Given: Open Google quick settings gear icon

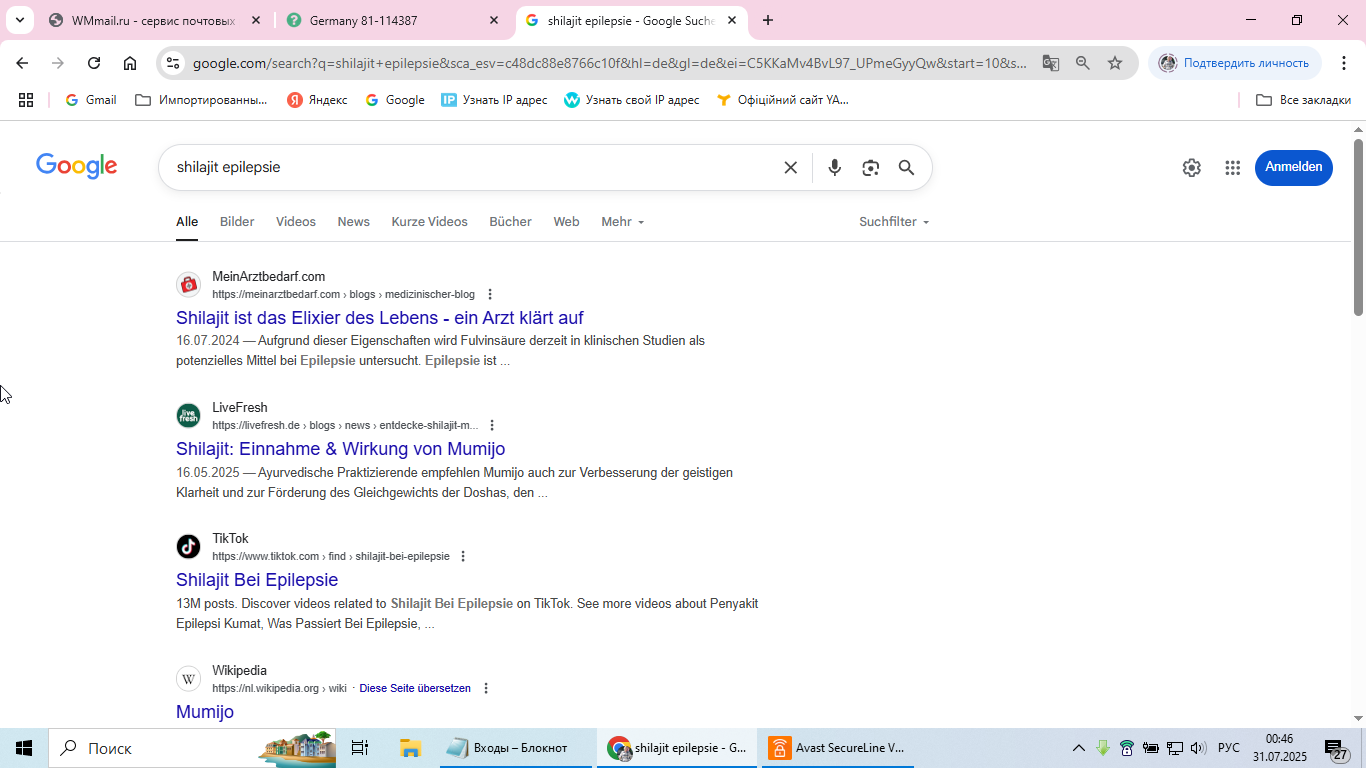Looking at the screenshot, I should (1191, 168).
